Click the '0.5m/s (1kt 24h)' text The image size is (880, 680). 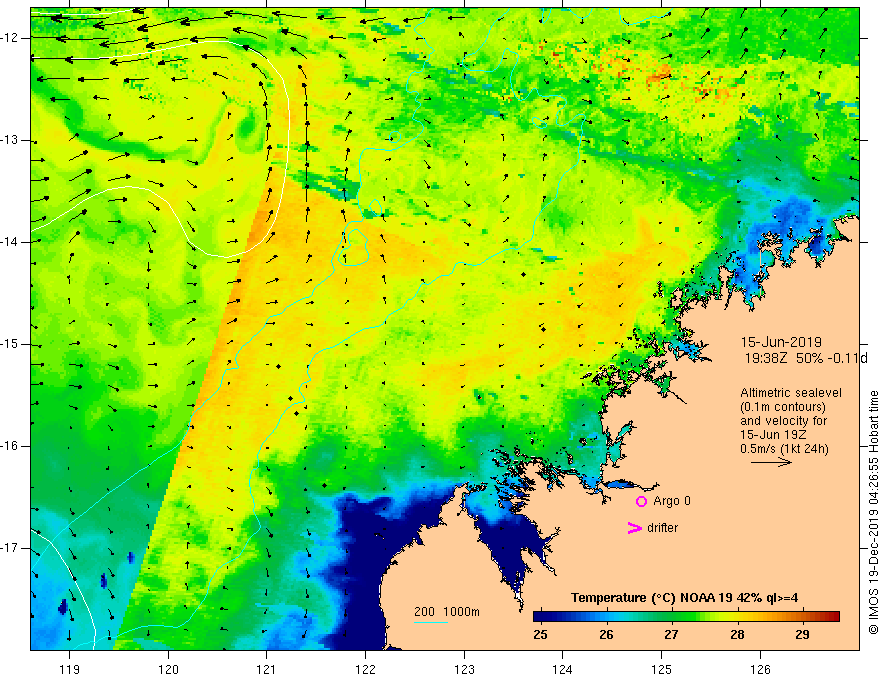[785, 449]
